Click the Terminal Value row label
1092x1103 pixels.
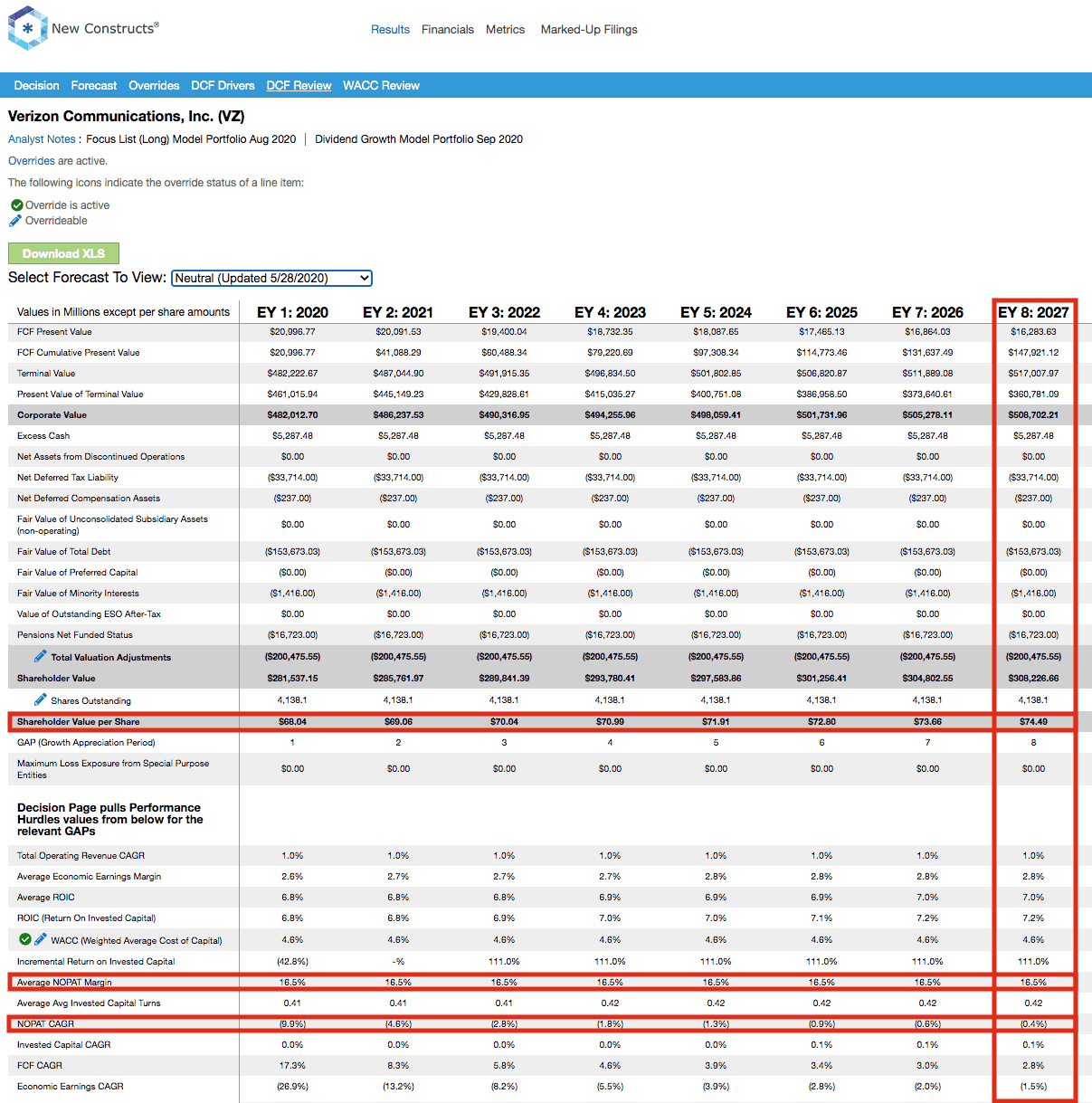[x=46, y=374]
